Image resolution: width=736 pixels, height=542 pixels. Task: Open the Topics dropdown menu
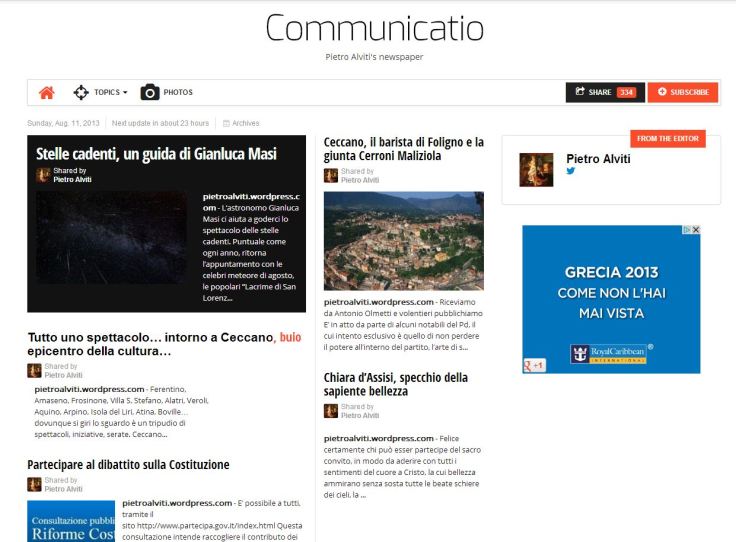click(x=100, y=93)
